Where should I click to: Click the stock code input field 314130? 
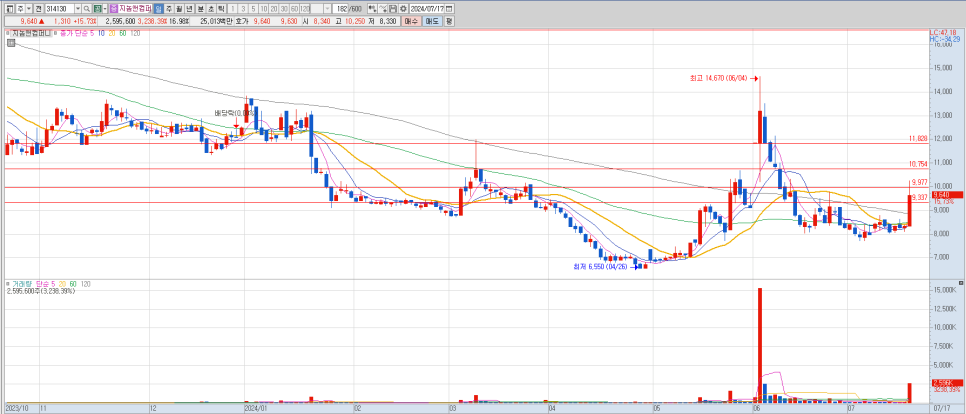coord(60,9)
